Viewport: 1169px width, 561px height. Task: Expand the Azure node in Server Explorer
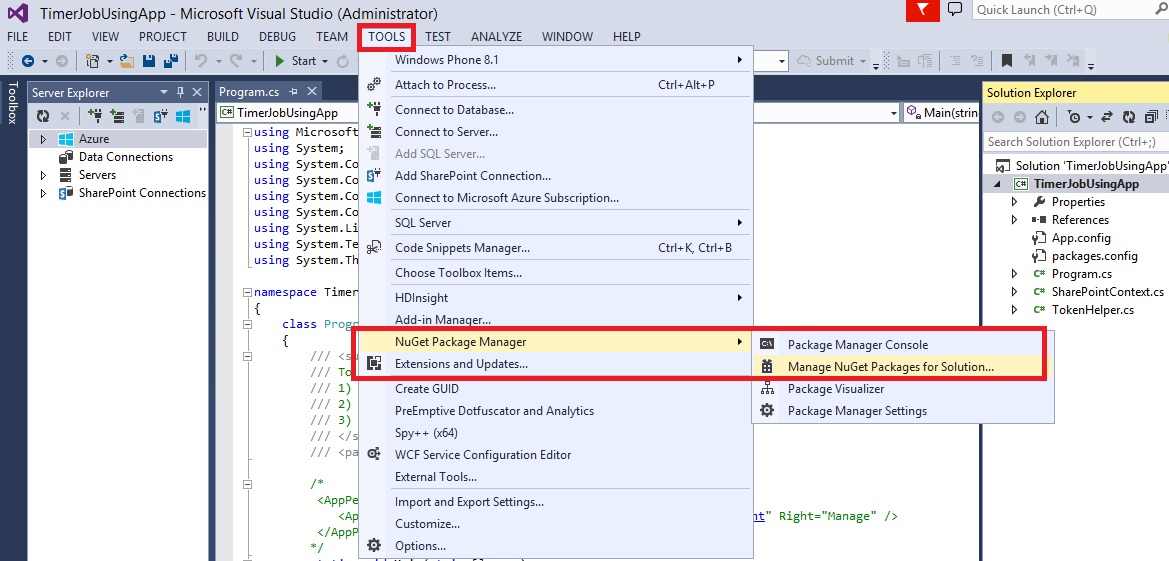(x=43, y=139)
